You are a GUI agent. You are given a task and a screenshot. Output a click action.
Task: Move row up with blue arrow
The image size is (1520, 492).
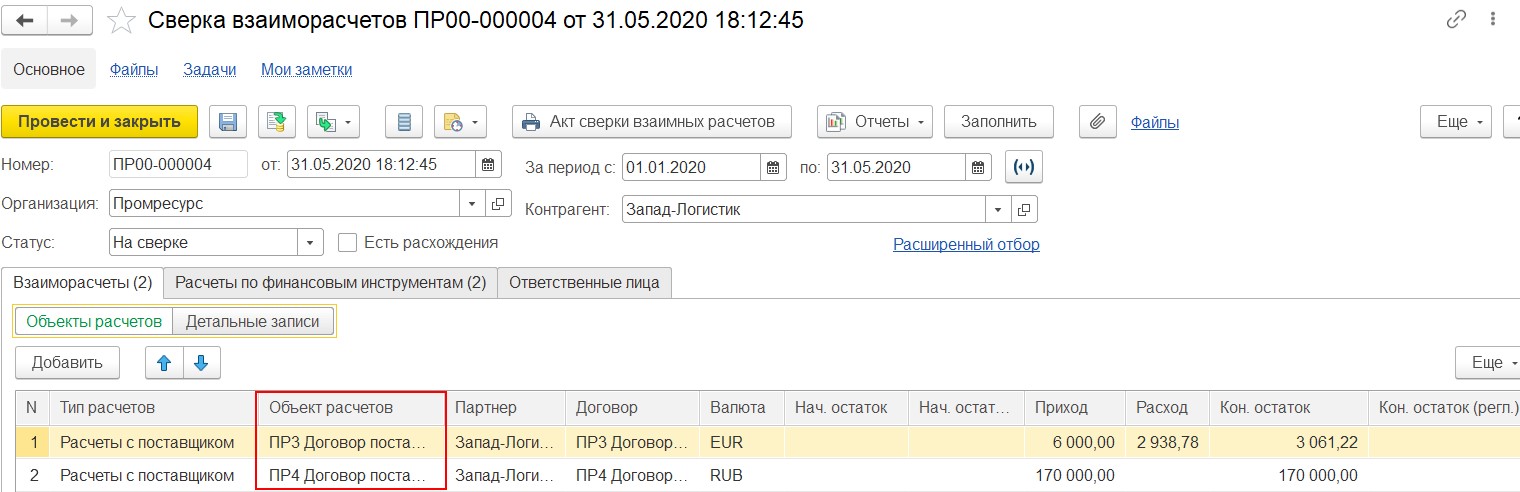(x=164, y=362)
